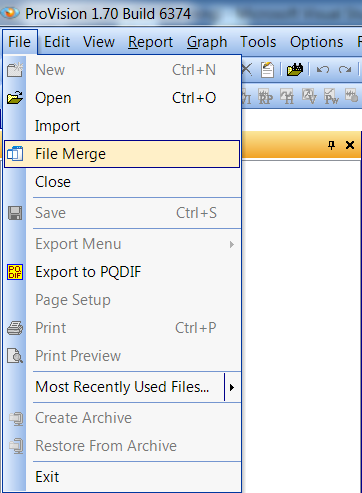Open the Edit menu
Viewport: 362px width, 493px height.
point(57,42)
